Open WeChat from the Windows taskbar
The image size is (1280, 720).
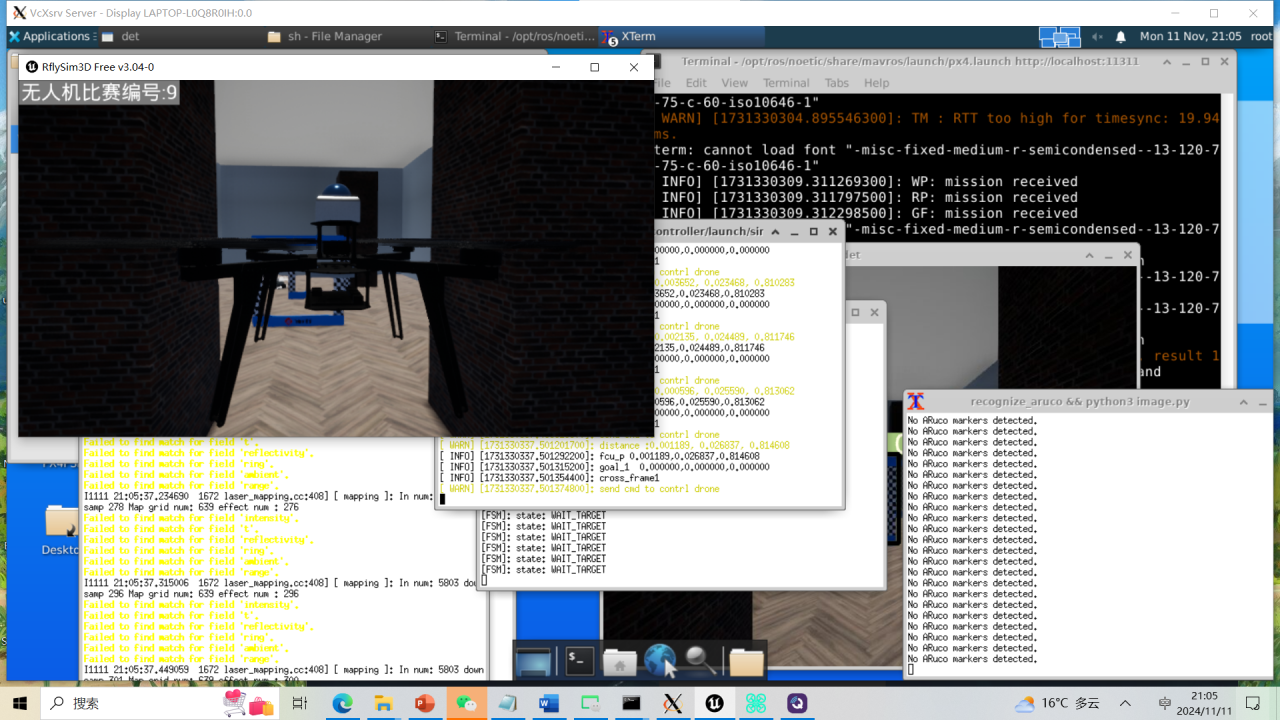[467, 703]
